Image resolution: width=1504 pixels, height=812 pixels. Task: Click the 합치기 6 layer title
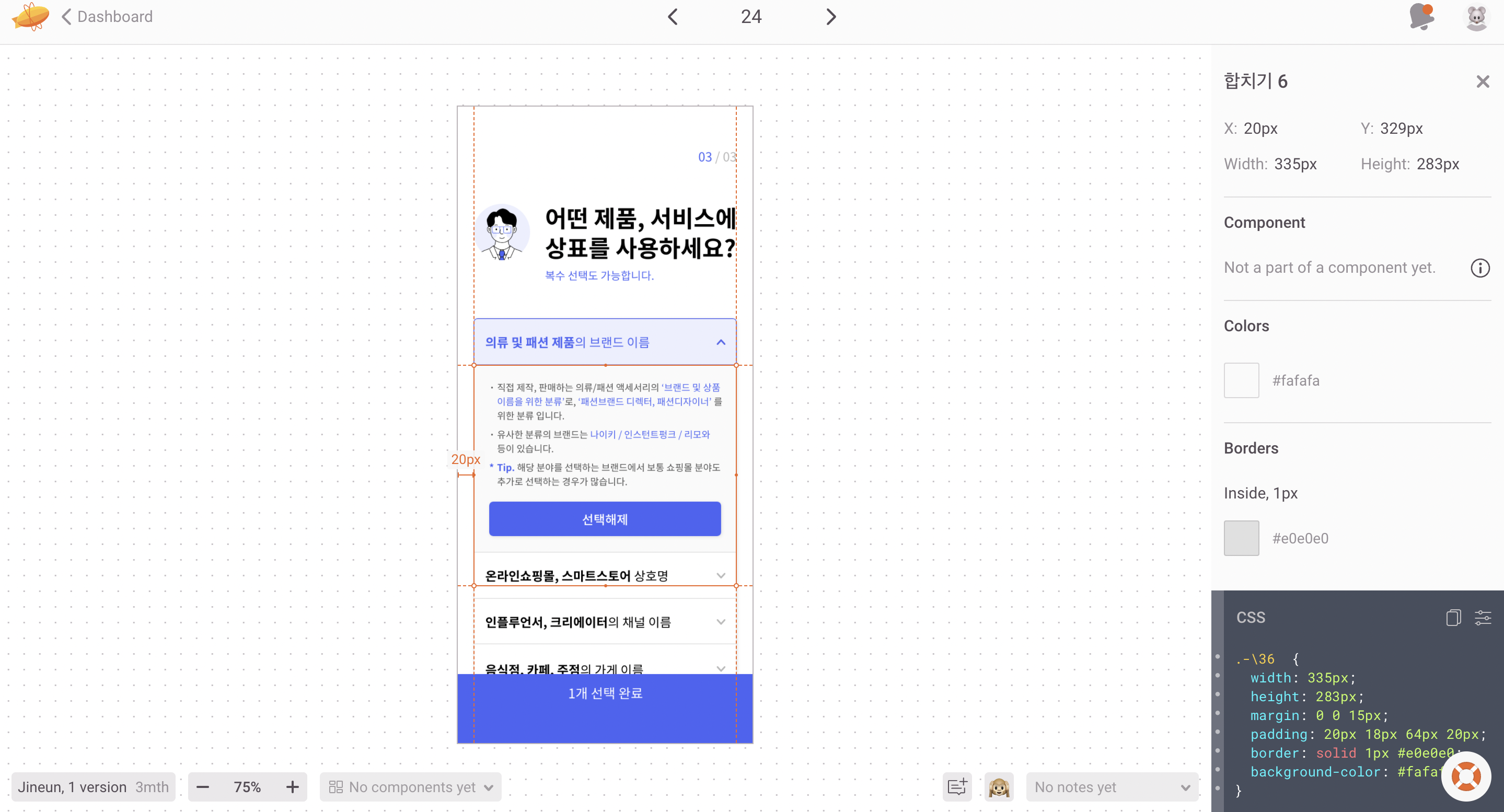click(1255, 81)
